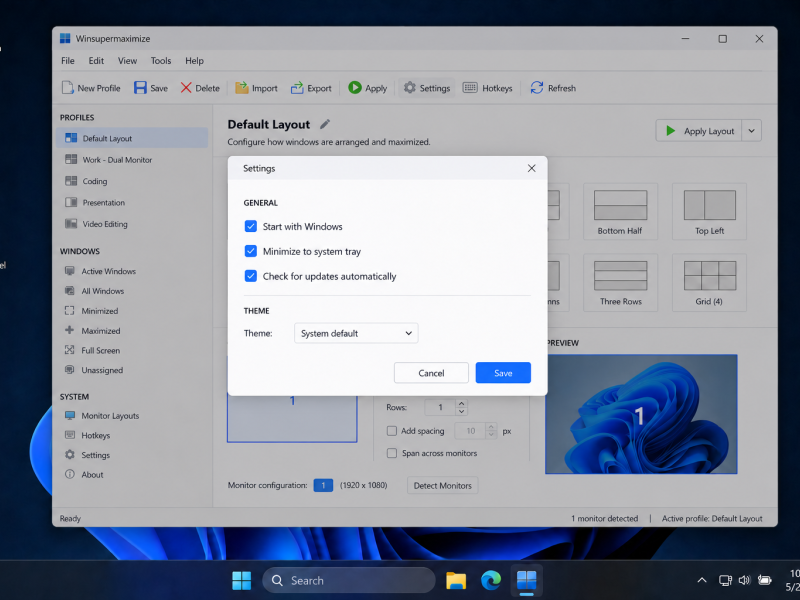Click the Detect Monitors button
This screenshot has width=800, height=600.
(x=442, y=486)
